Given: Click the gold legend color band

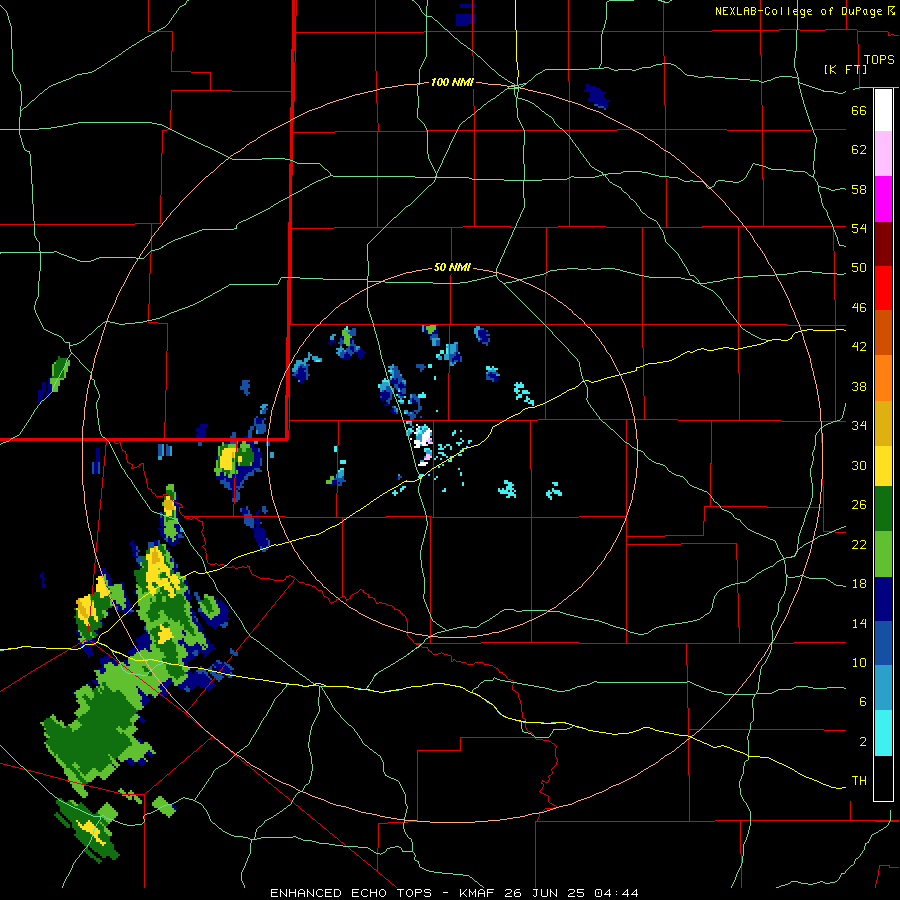Looking at the screenshot, I should [883, 424].
